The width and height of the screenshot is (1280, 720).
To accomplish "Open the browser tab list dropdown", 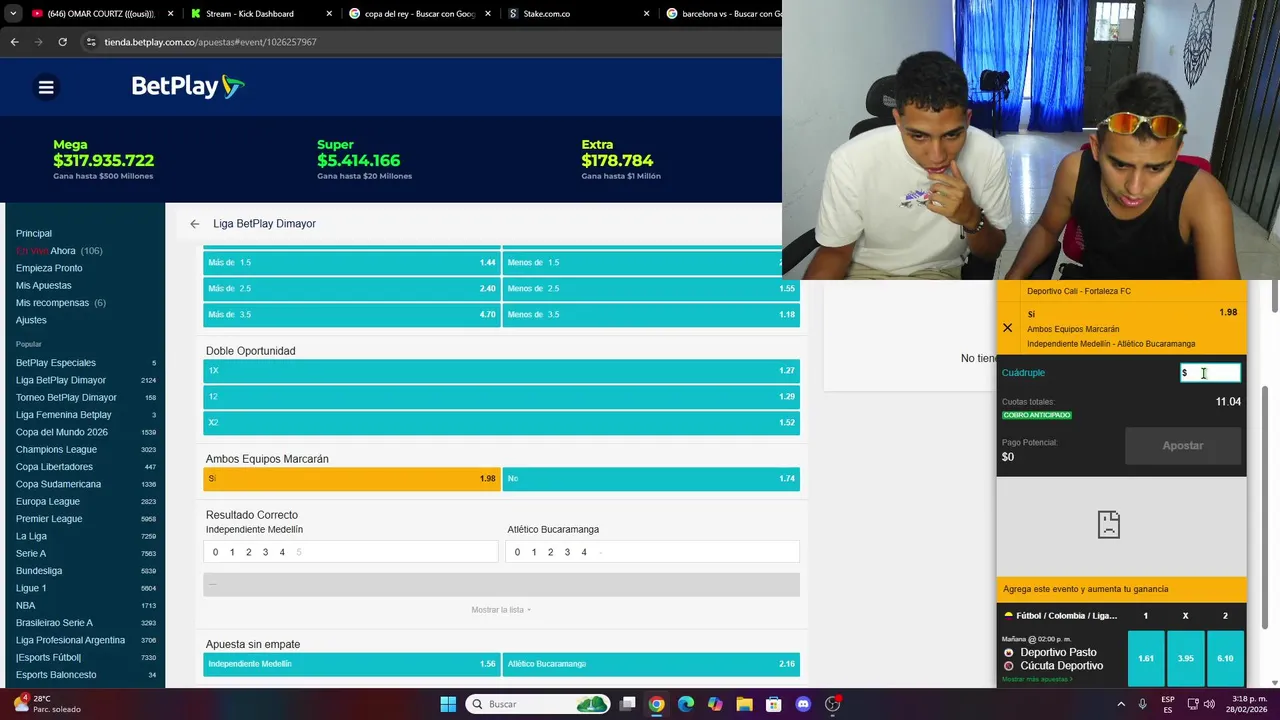I will [x=12, y=14].
